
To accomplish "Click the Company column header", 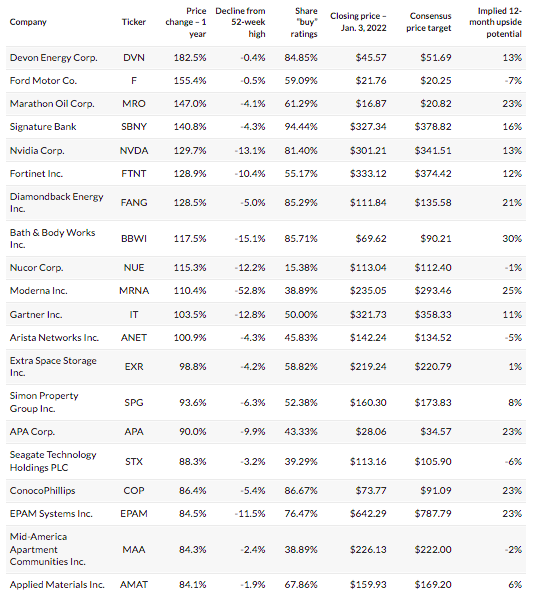I will coord(28,22).
